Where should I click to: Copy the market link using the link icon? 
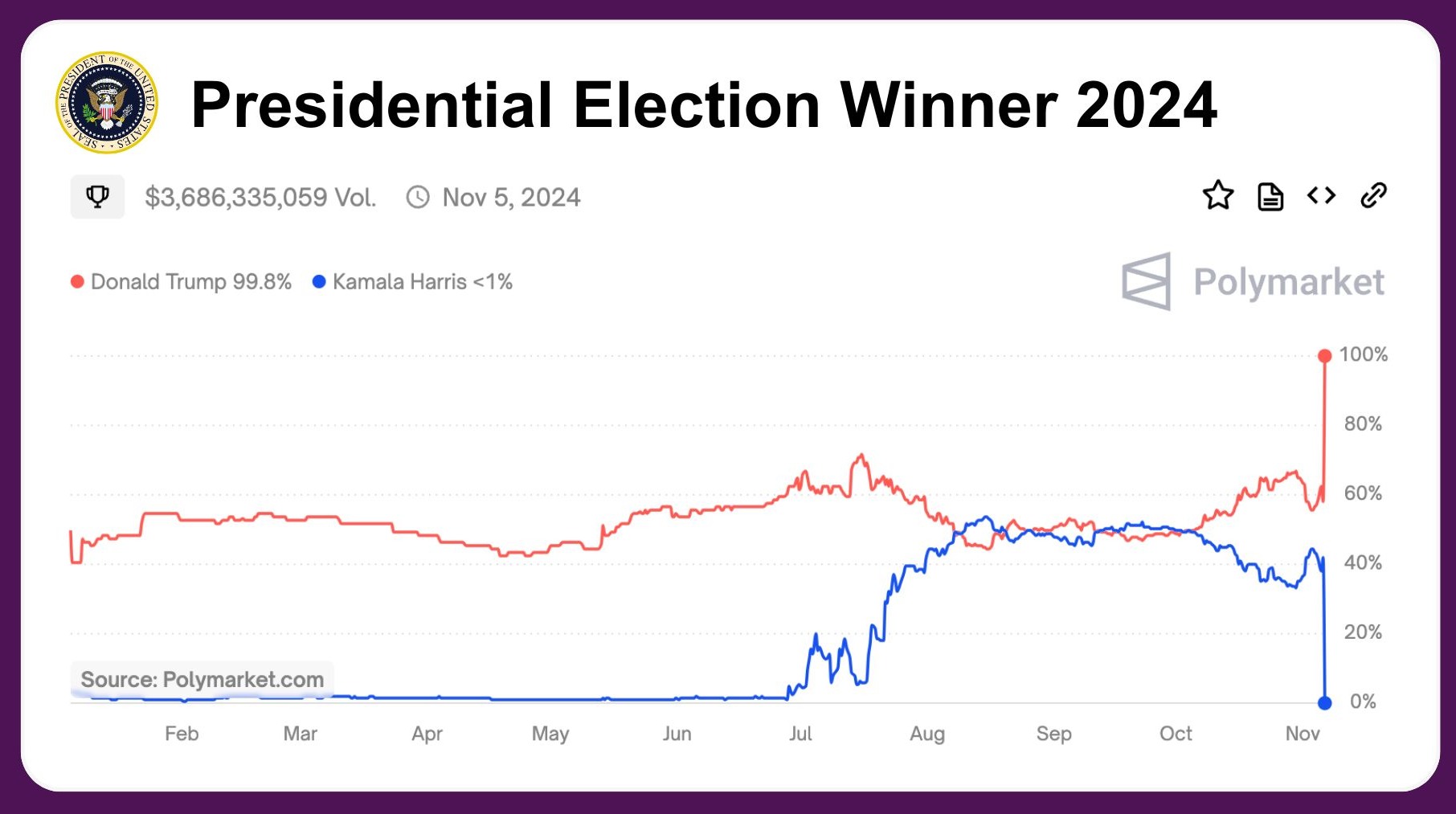tap(1376, 195)
